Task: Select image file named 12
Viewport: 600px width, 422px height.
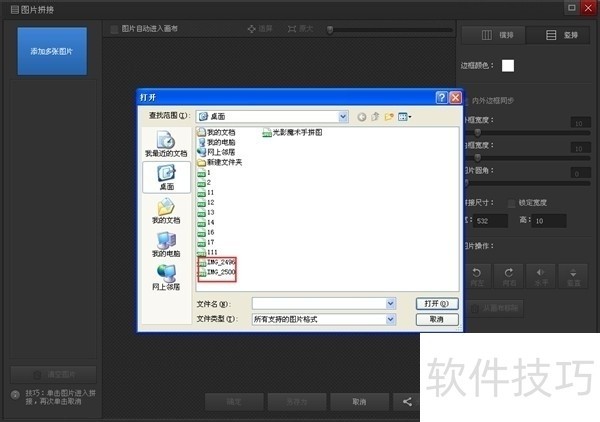Action: click(x=206, y=202)
